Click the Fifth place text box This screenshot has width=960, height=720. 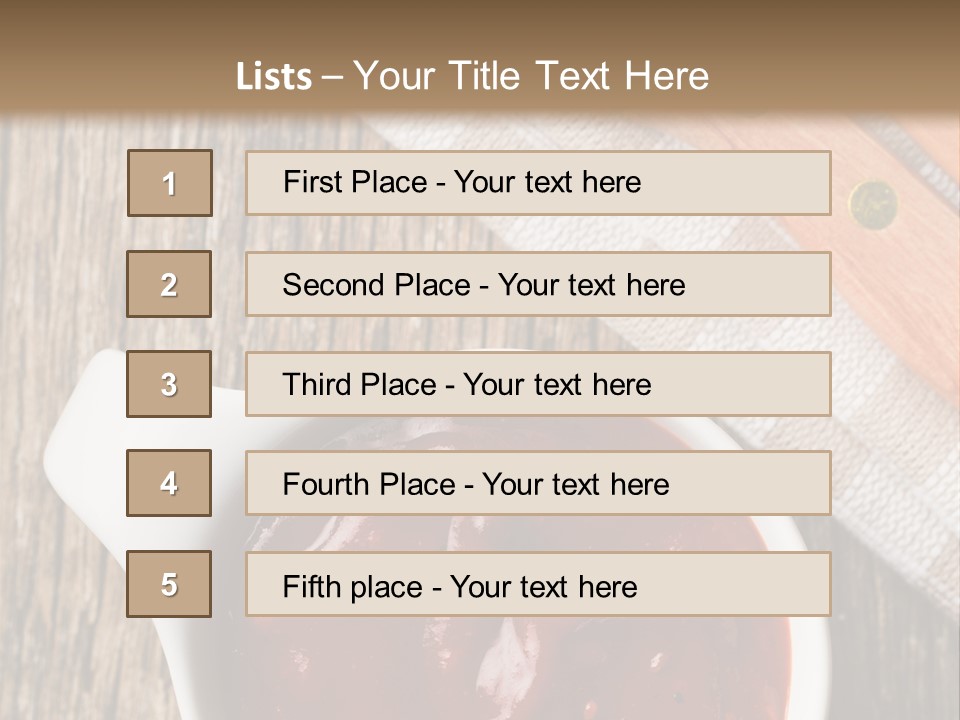coord(538,585)
